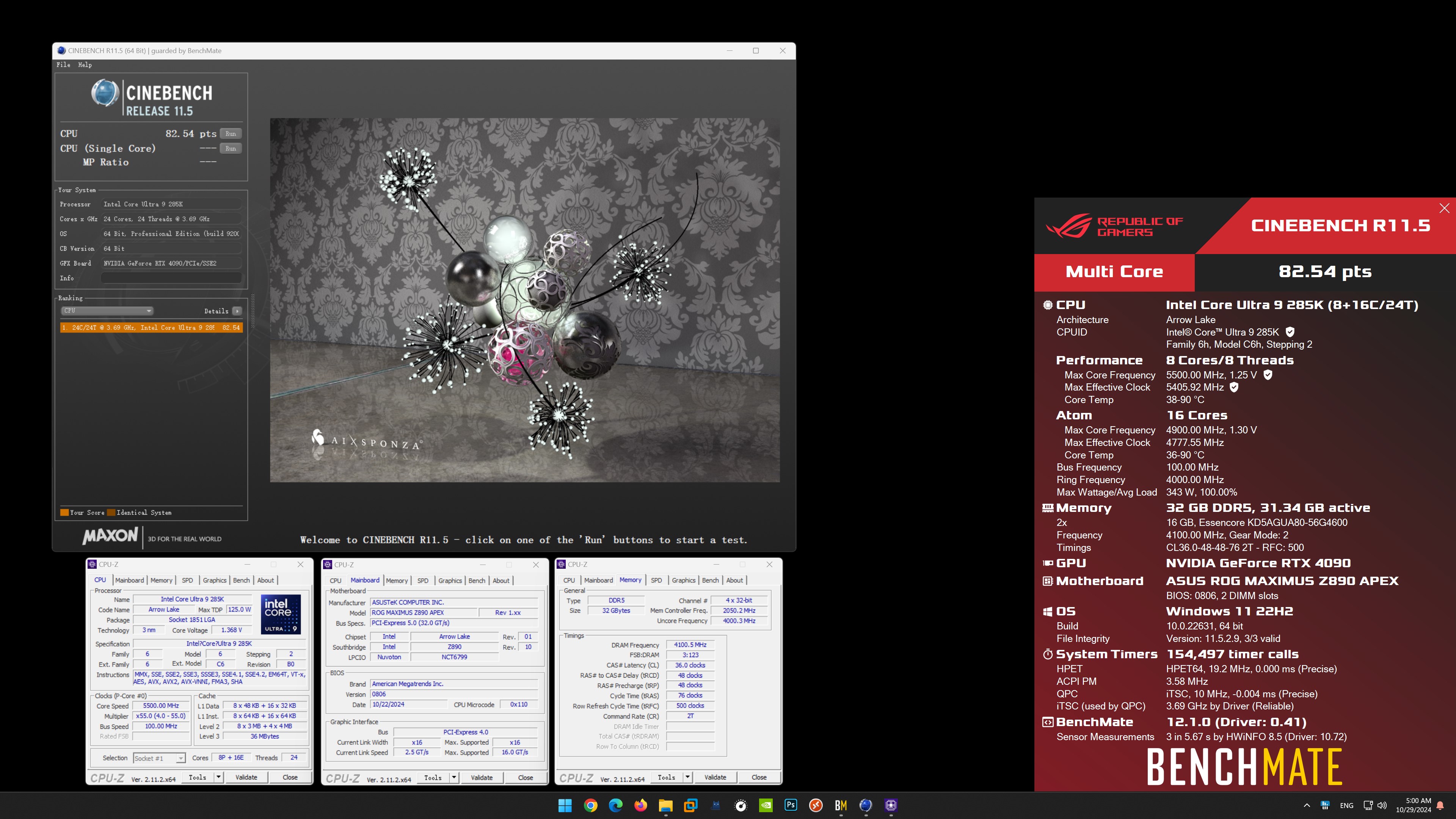Switch to SPD tab in the middle CPU-Z window
This screenshot has height=819, width=1456.
point(423,581)
